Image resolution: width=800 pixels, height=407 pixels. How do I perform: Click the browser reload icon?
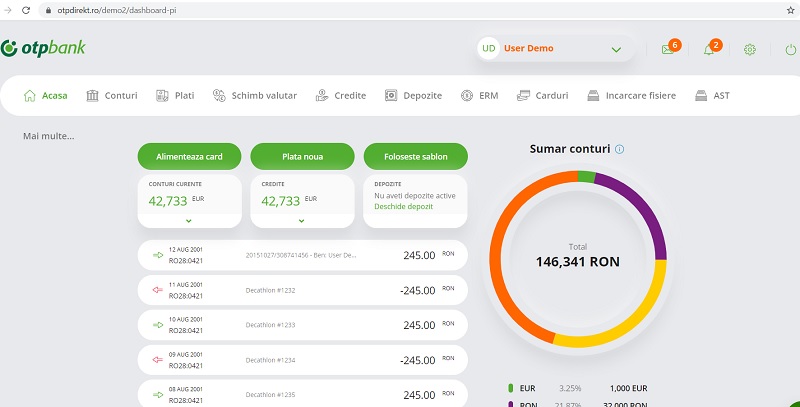coord(26,10)
